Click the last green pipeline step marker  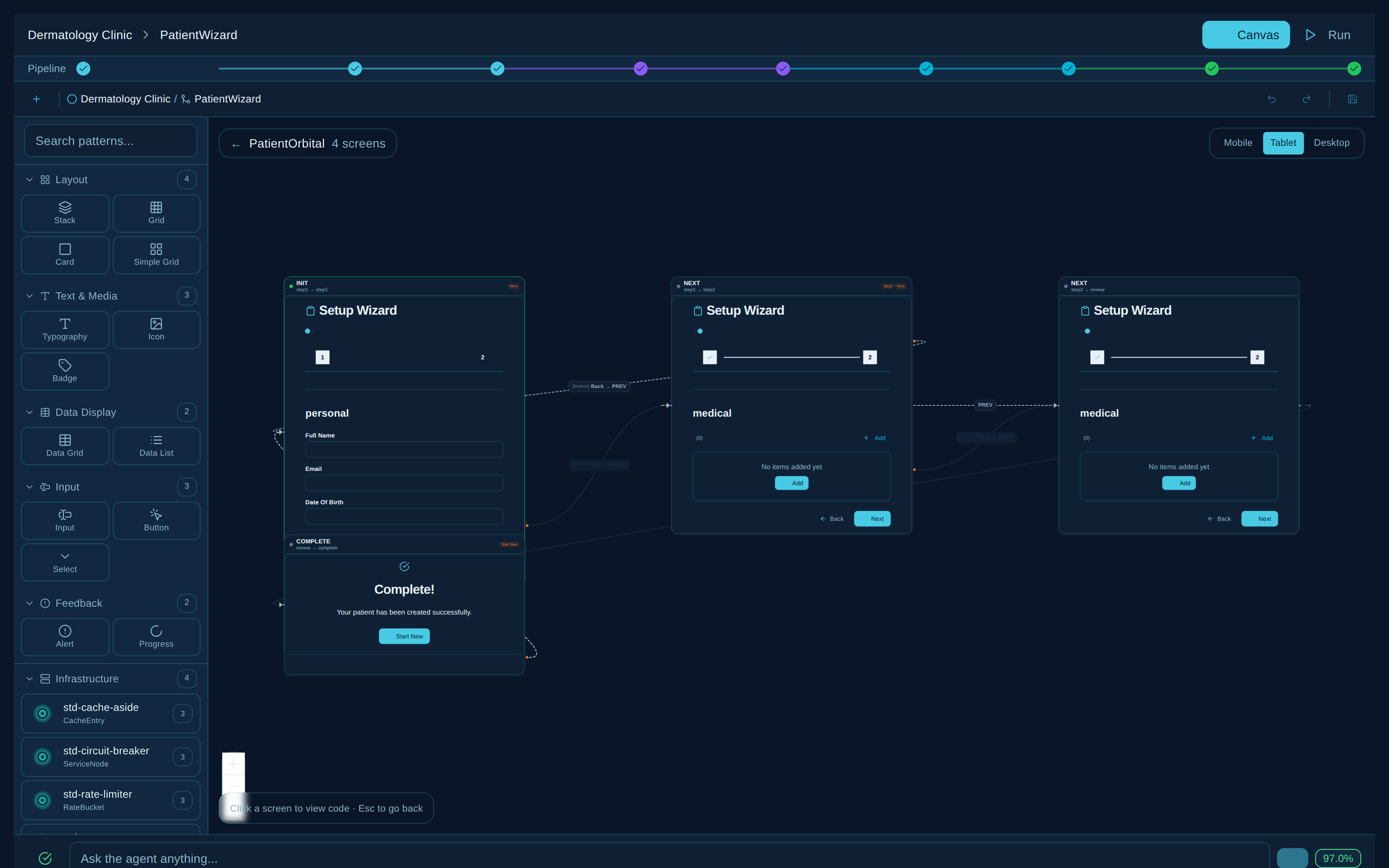1354,69
